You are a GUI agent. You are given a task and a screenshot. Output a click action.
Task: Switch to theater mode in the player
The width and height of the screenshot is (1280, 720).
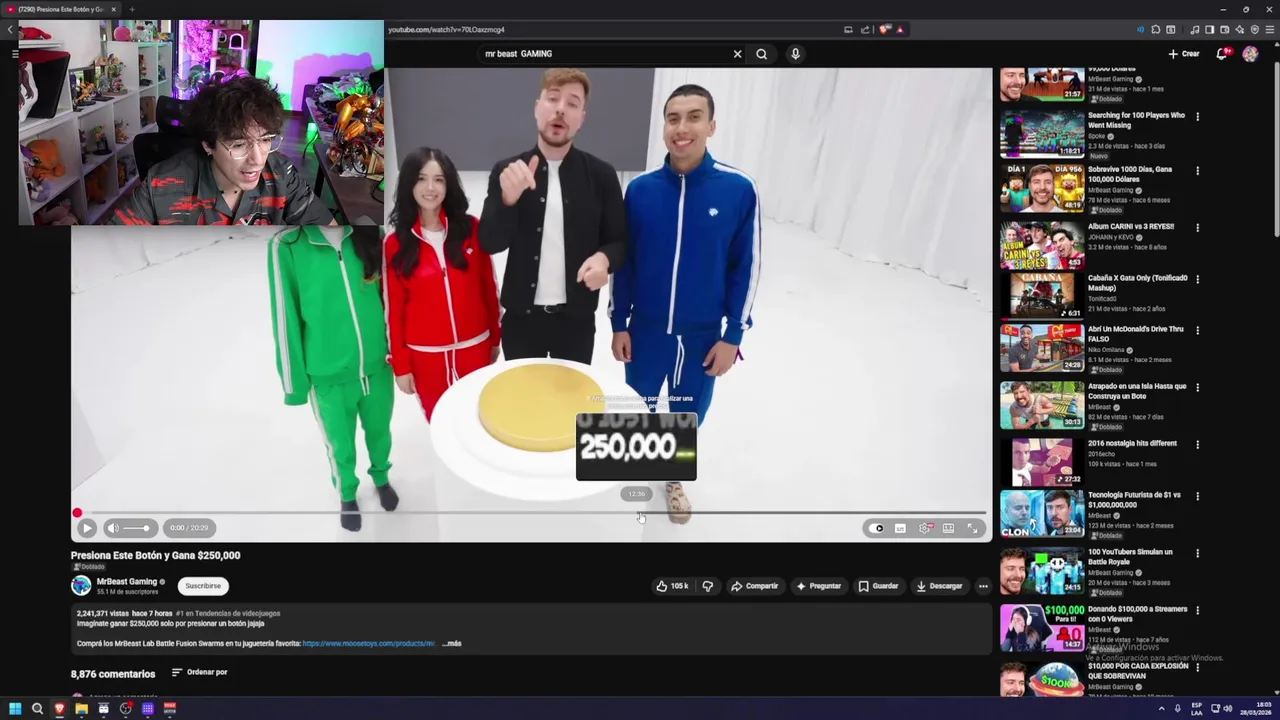pos(948,528)
